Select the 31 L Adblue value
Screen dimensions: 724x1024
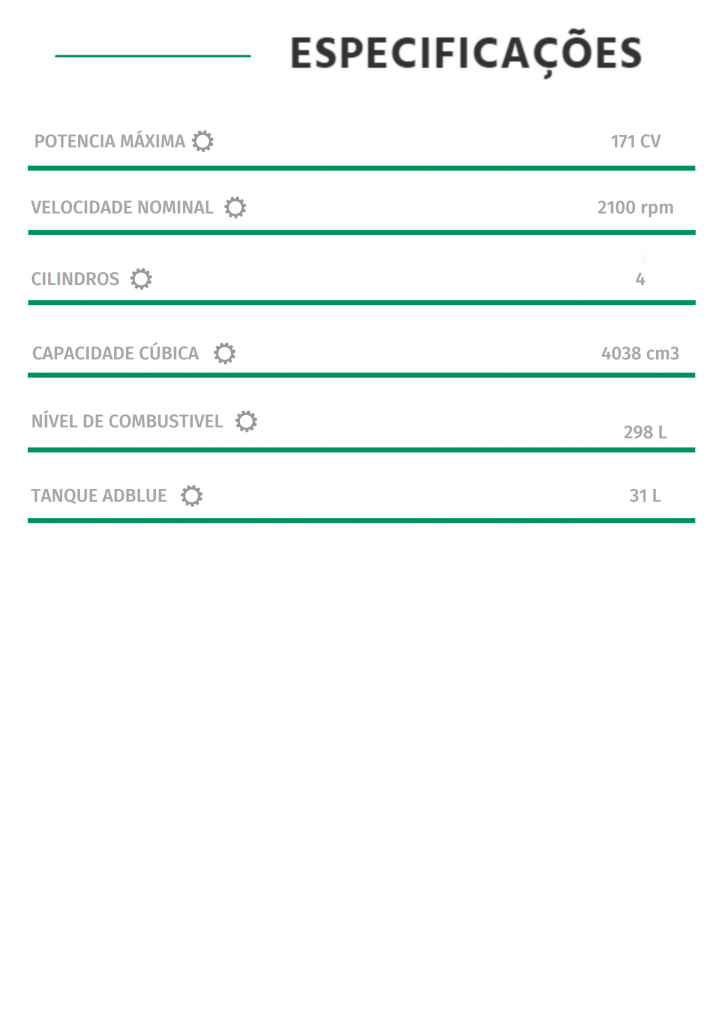[x=645, y=496]
